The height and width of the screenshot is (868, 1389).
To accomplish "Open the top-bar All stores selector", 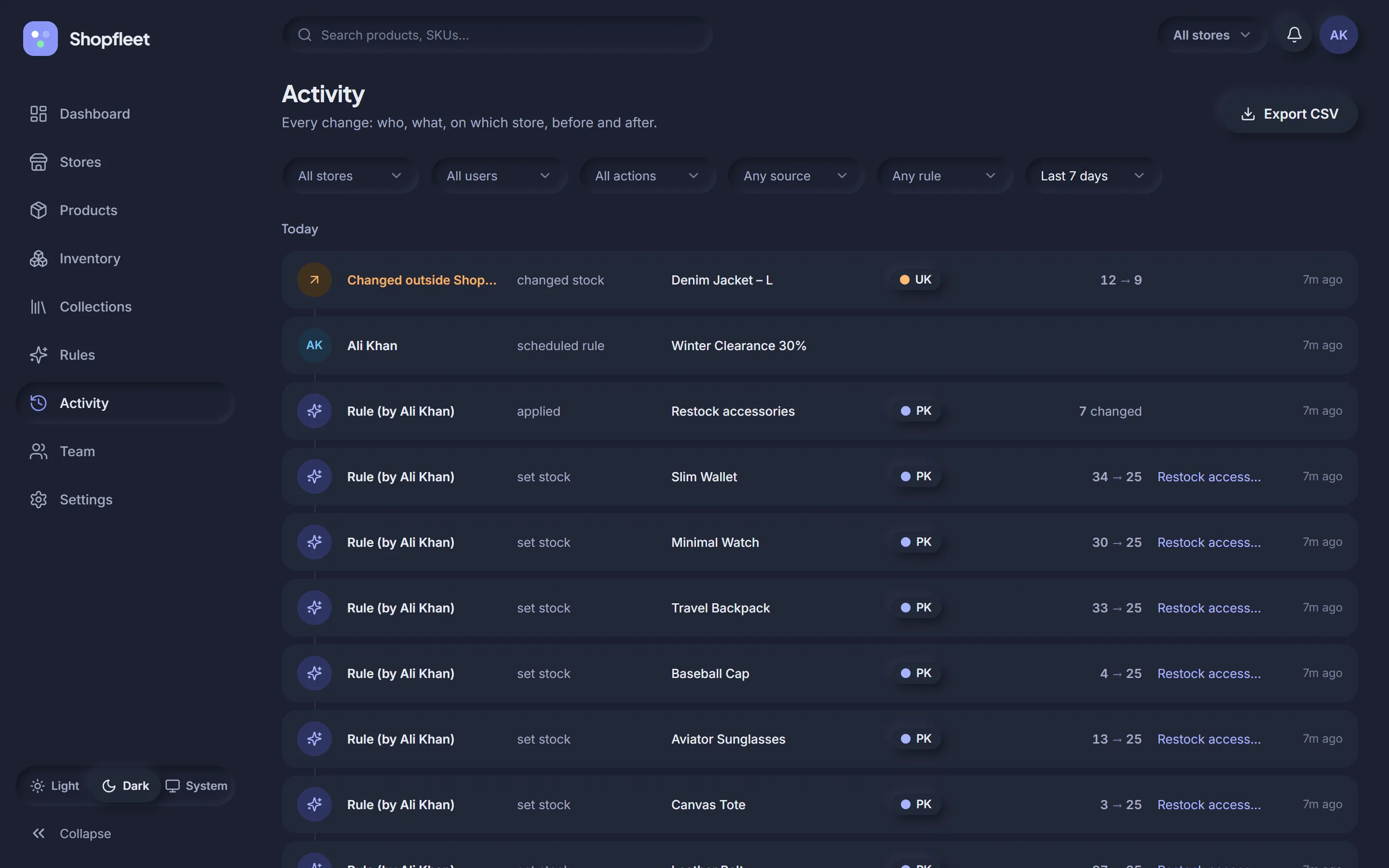I will [x=1211, y=35].
